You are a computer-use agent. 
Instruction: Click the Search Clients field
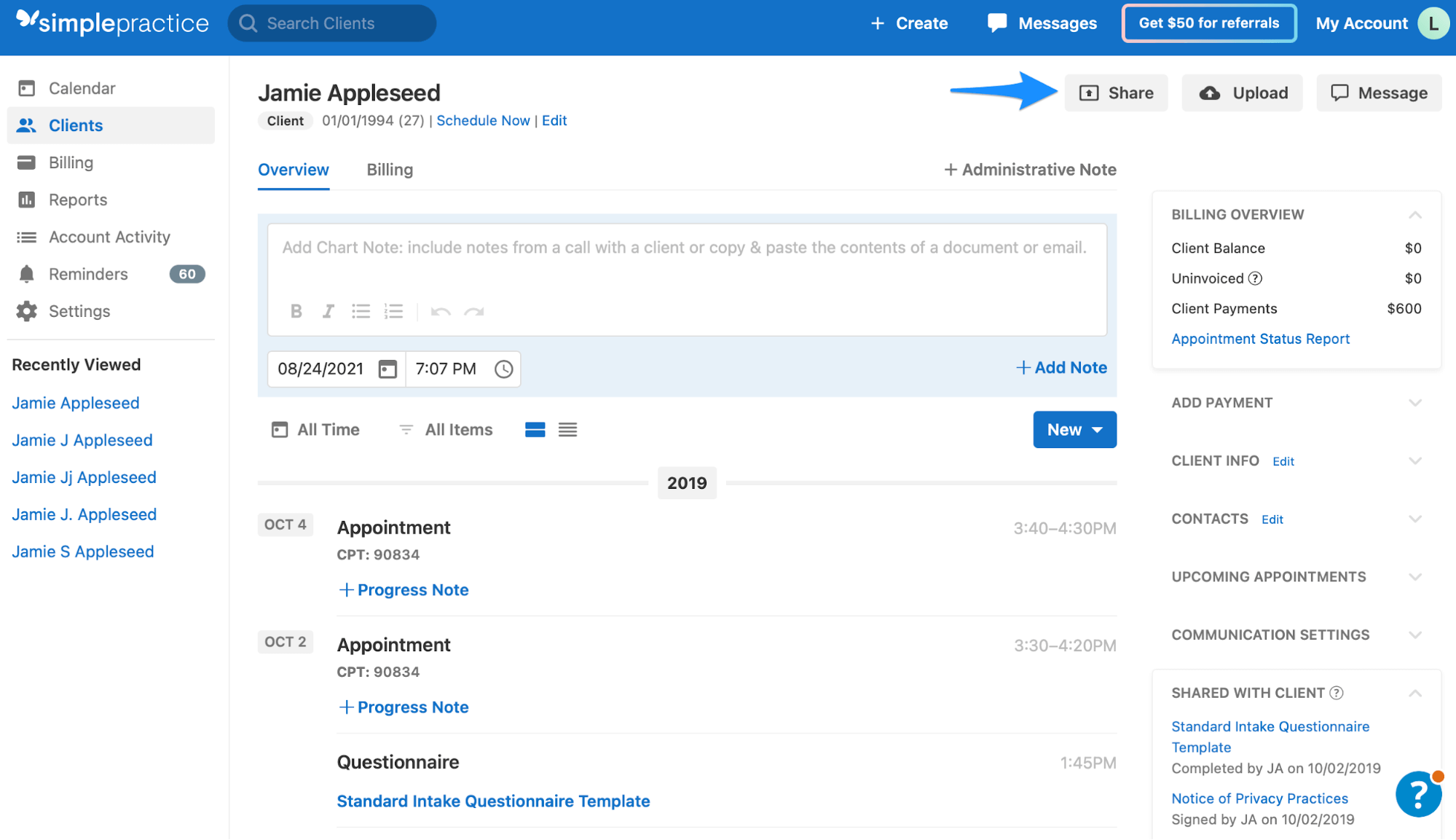332,23
